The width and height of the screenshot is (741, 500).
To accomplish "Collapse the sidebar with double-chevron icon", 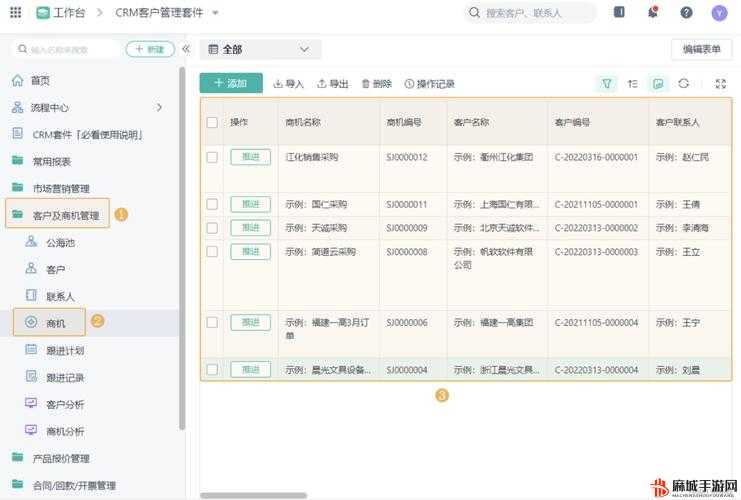I will tap(186, 49).
